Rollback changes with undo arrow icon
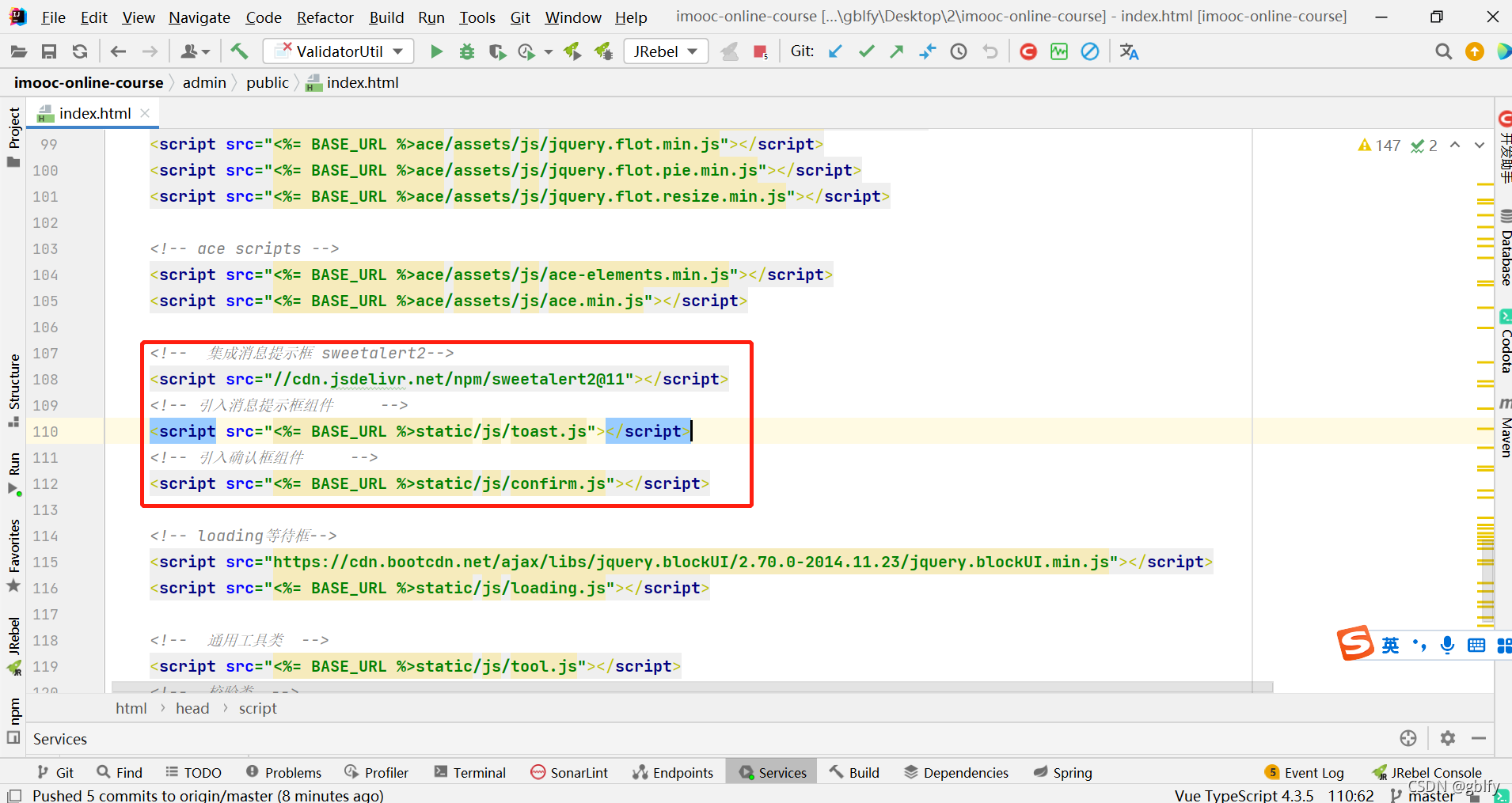1512x803 pixels. tap(990, 51)
